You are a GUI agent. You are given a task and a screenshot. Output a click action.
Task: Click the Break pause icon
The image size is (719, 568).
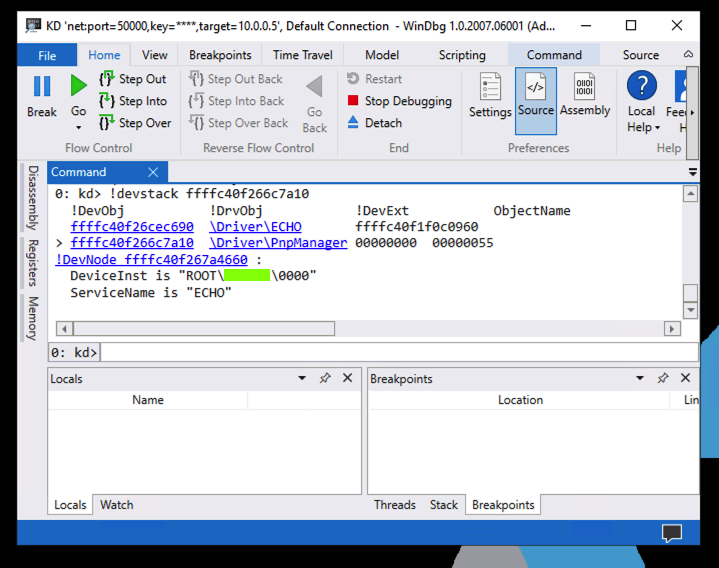point(42,86)
